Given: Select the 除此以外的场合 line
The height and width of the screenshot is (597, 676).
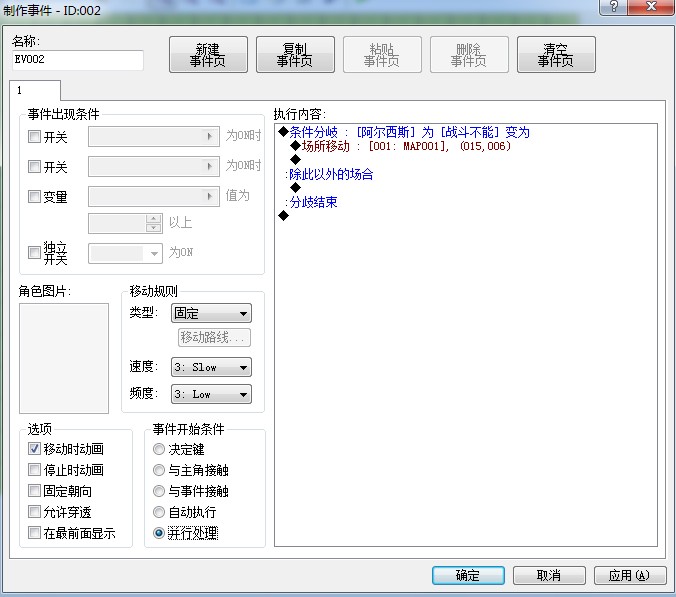Looking at the screenshot, I should point(329,174).
